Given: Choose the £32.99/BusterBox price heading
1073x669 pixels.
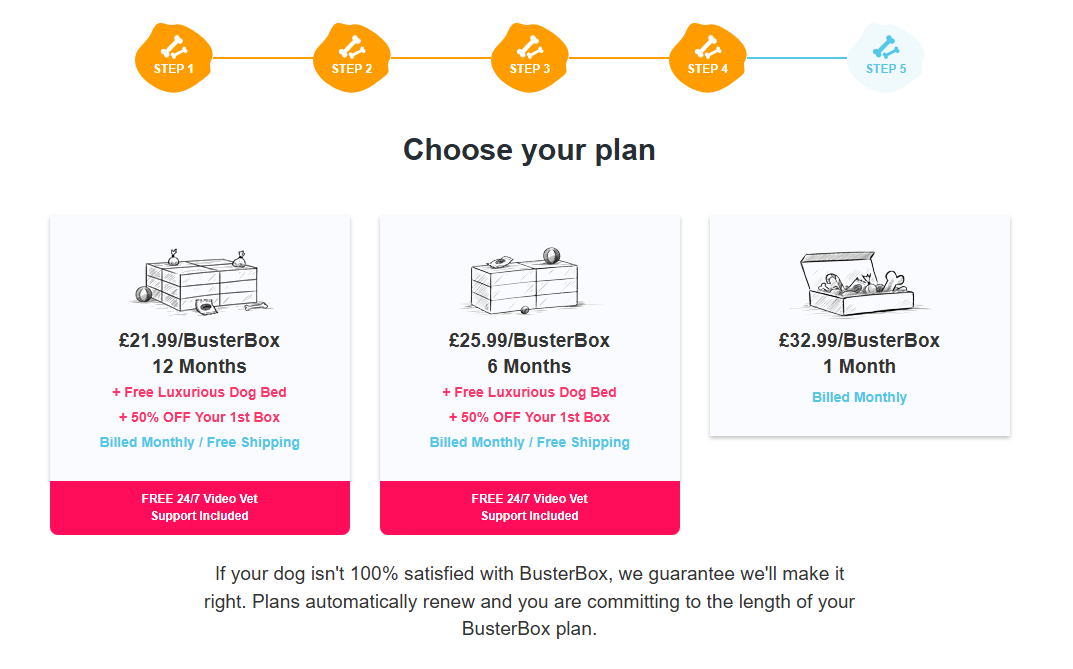Looking at the screenshot, I should pos(859,340).
